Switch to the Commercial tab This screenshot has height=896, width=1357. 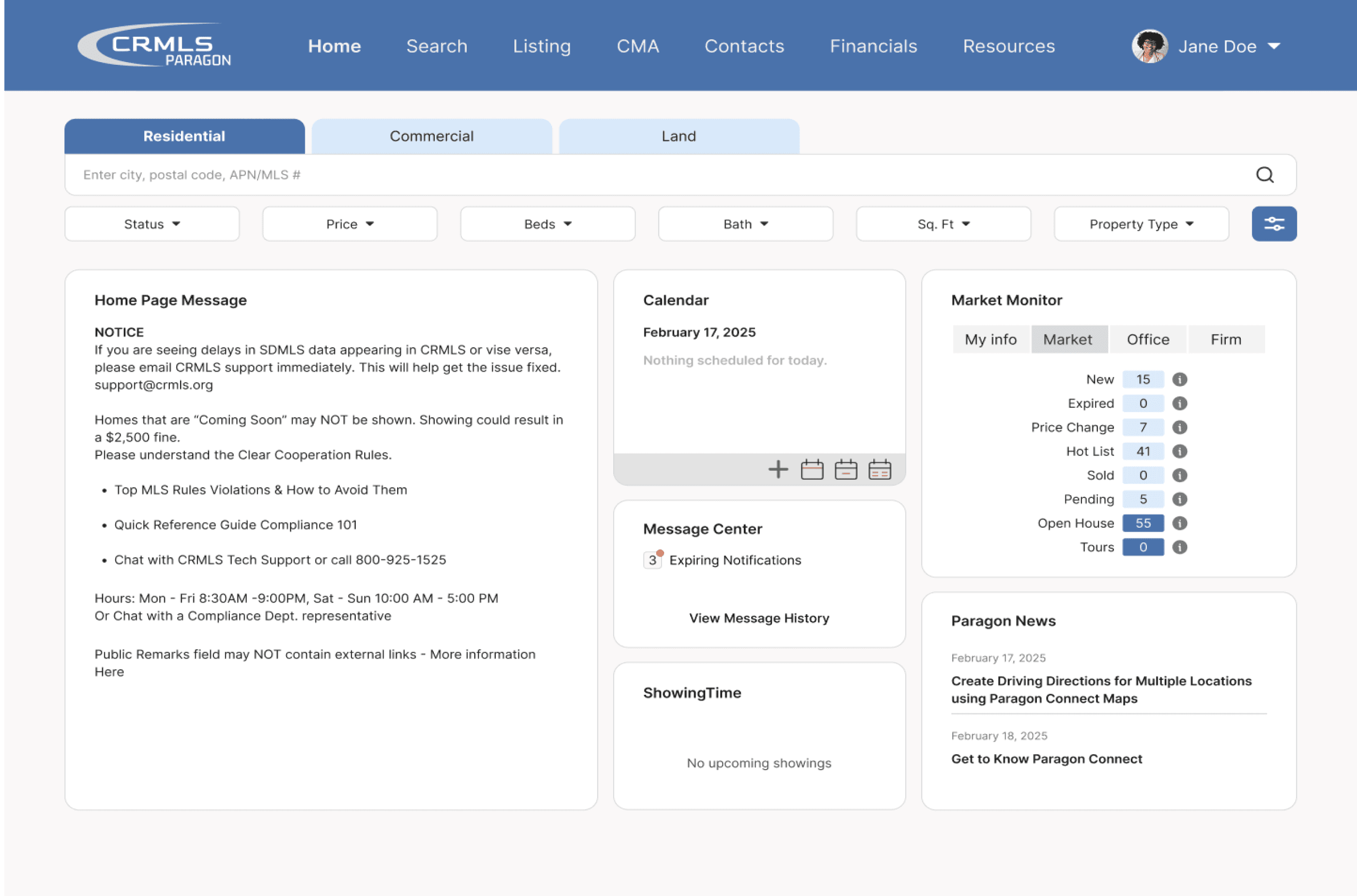click(x=432, y=136)
